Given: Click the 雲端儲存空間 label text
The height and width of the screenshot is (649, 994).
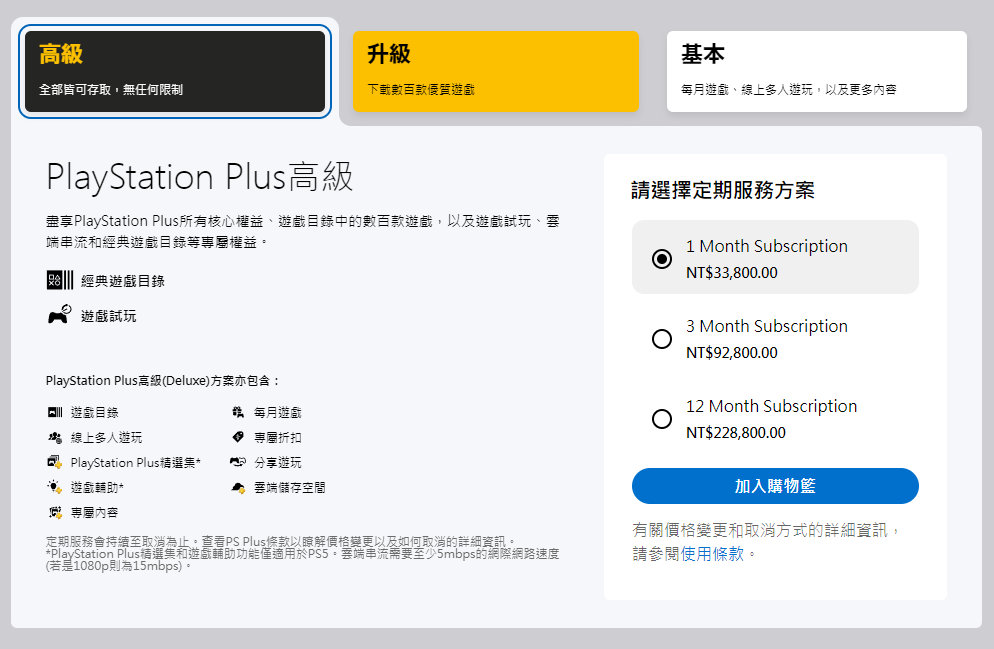Looking at the screenshot, I should coord(290,487).
